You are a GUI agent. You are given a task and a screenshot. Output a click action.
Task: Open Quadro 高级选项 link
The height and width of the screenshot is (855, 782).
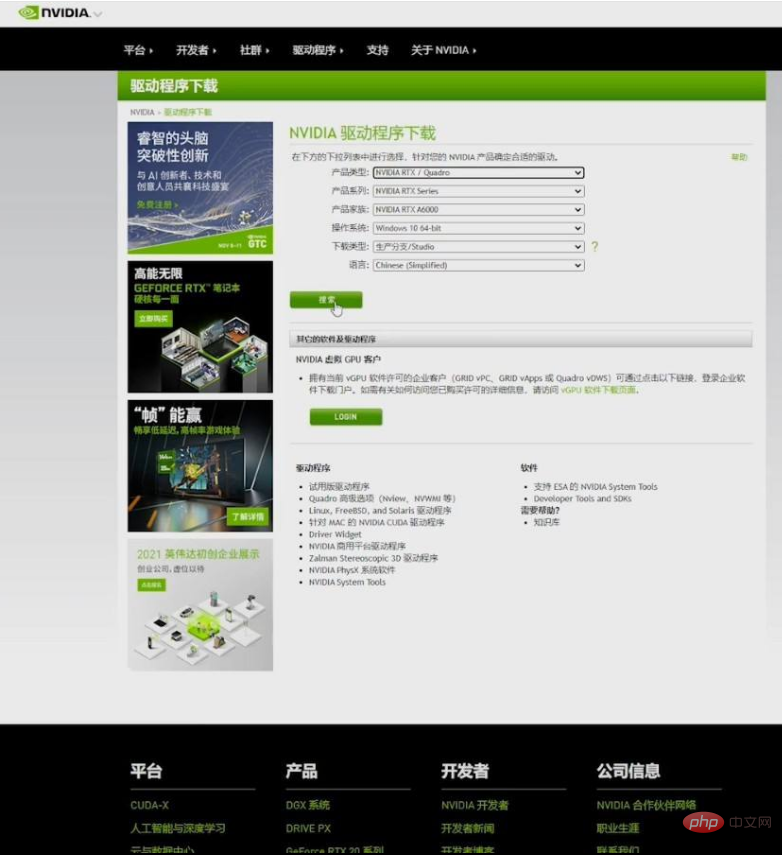coord(382,498)
